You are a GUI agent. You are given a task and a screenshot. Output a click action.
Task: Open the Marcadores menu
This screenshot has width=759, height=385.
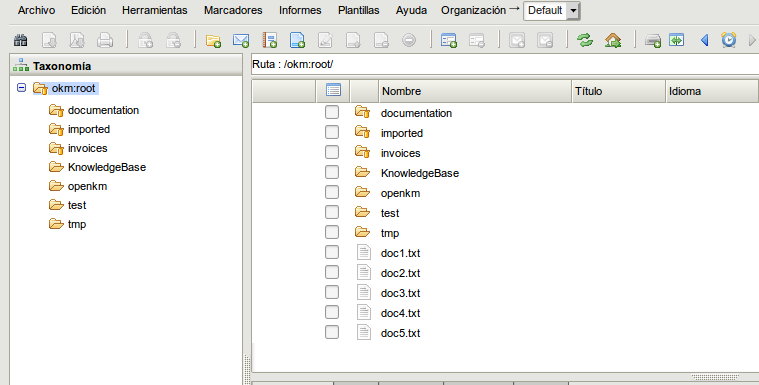point(233,10)
